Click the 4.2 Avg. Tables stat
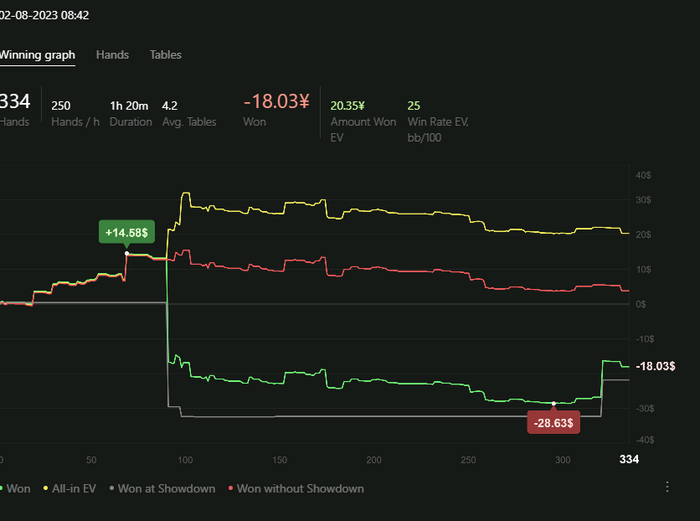This screenshot has width=700, height=521. click(x=169, y=105)
